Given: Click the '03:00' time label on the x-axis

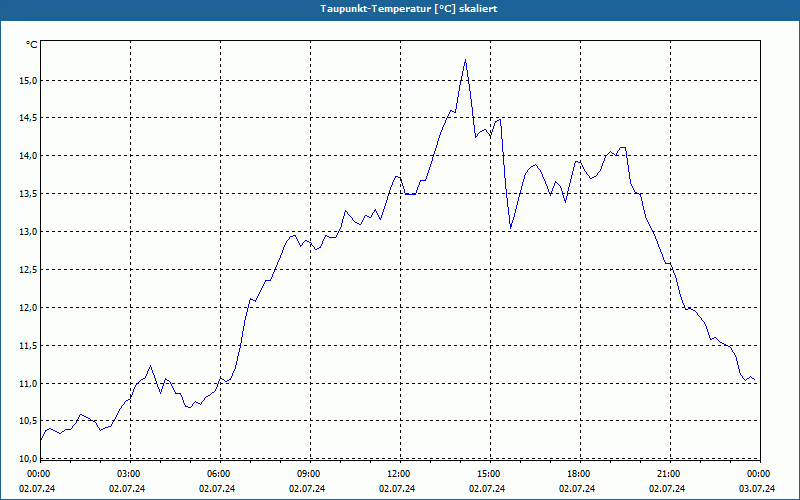Looking at the screenshot, I should click(x=130, y=474).
